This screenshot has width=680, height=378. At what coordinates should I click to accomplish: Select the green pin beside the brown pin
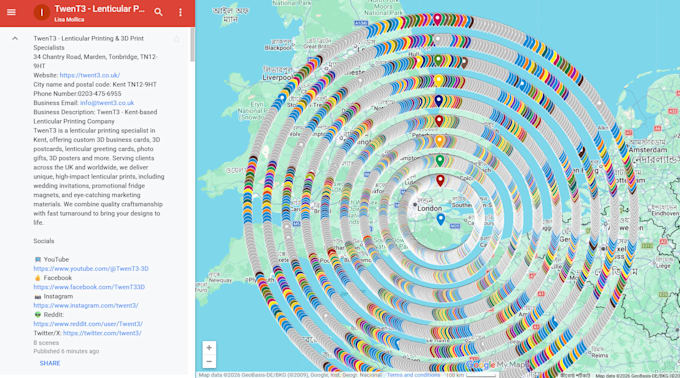pos(438,60)
